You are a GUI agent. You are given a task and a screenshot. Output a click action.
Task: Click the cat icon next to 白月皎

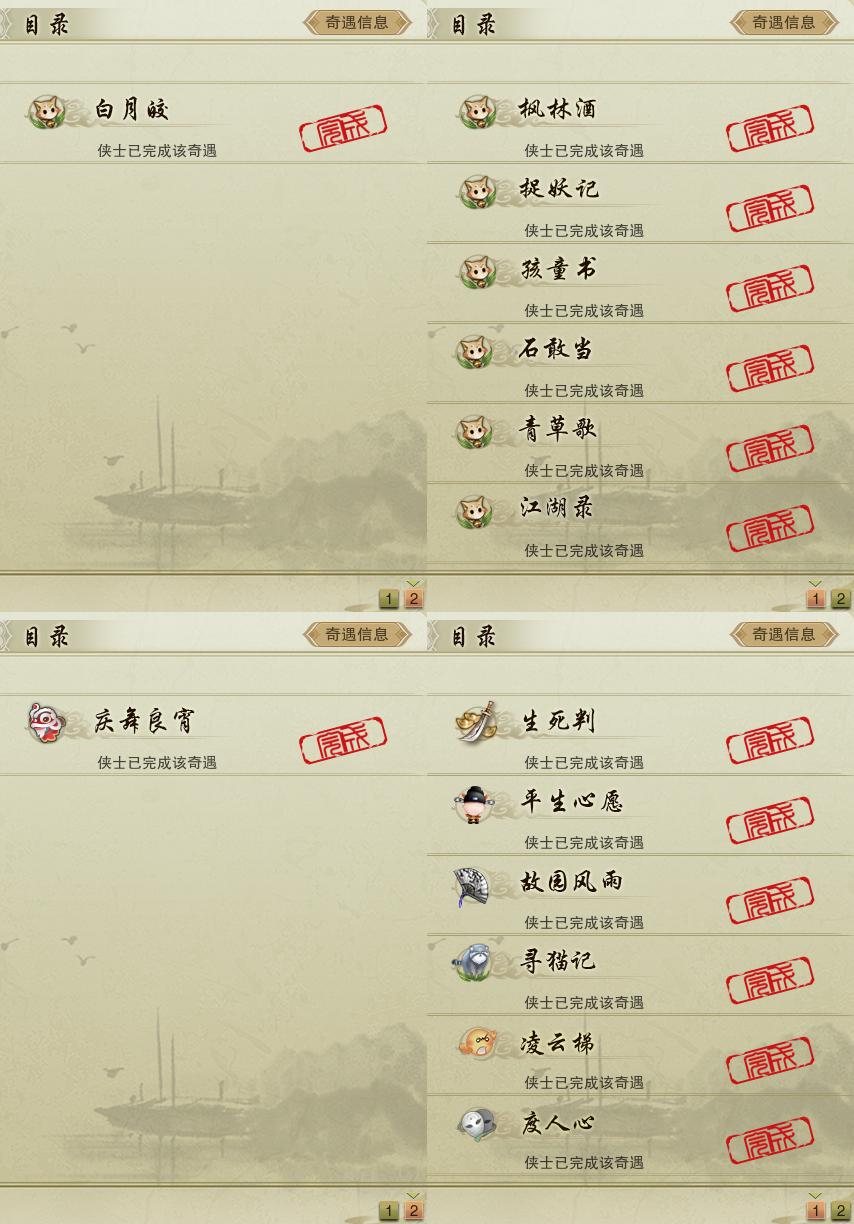pyautogui.click(x=46, y=111)
